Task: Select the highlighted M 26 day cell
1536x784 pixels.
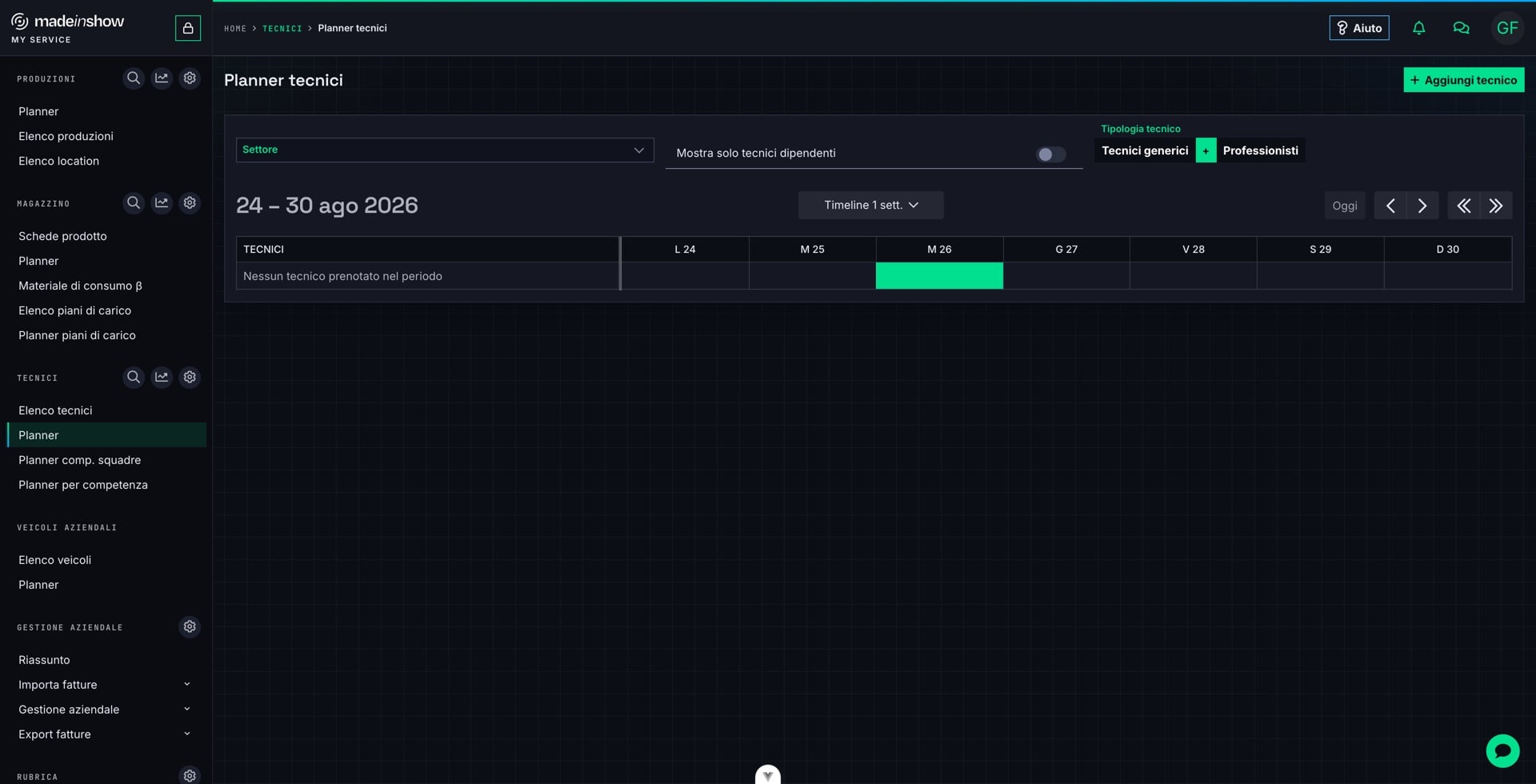Action: tap(939, 276)
